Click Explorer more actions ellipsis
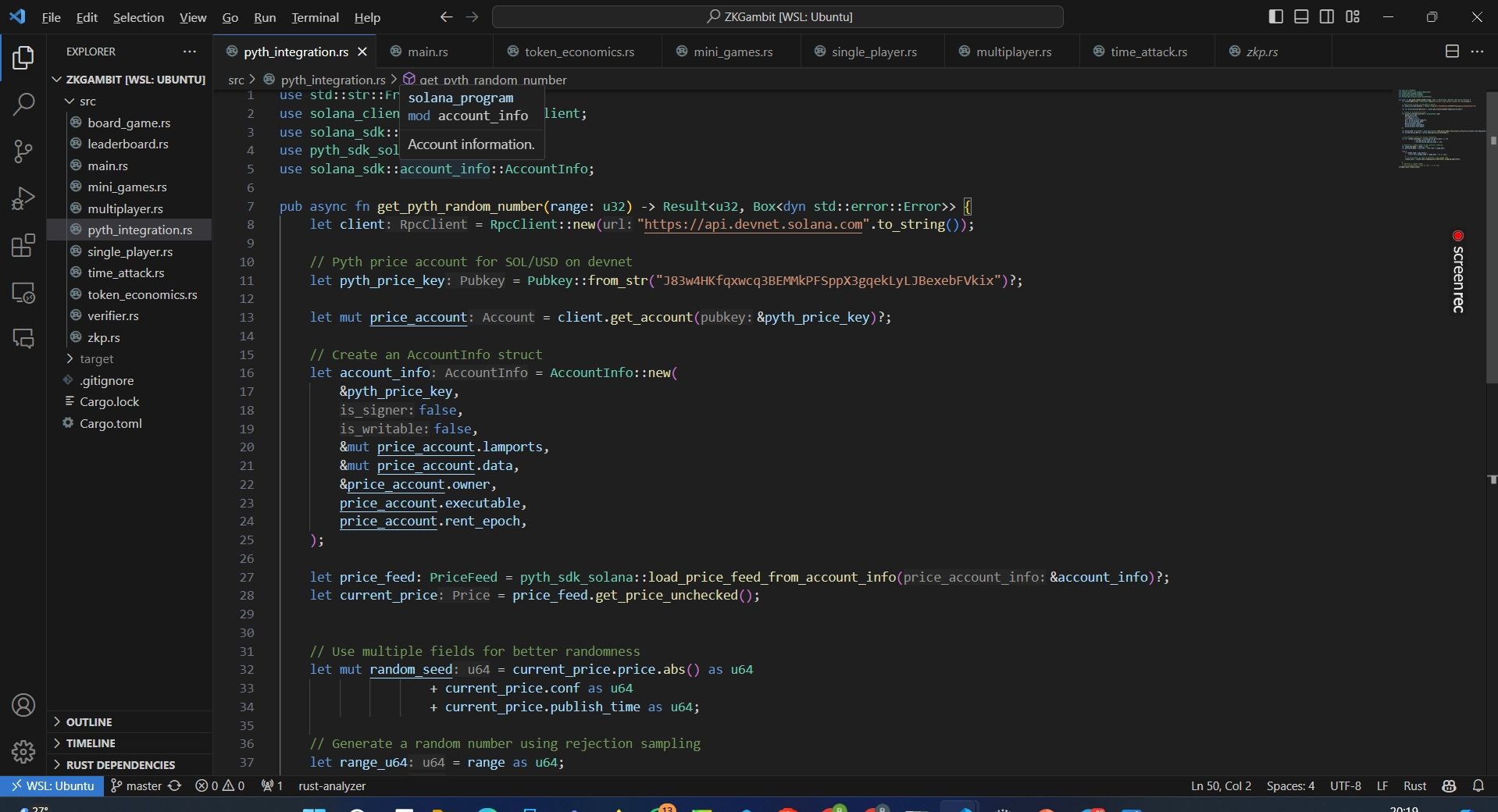This screenshot has width=1498, height=812. click(x=190, y=52)
